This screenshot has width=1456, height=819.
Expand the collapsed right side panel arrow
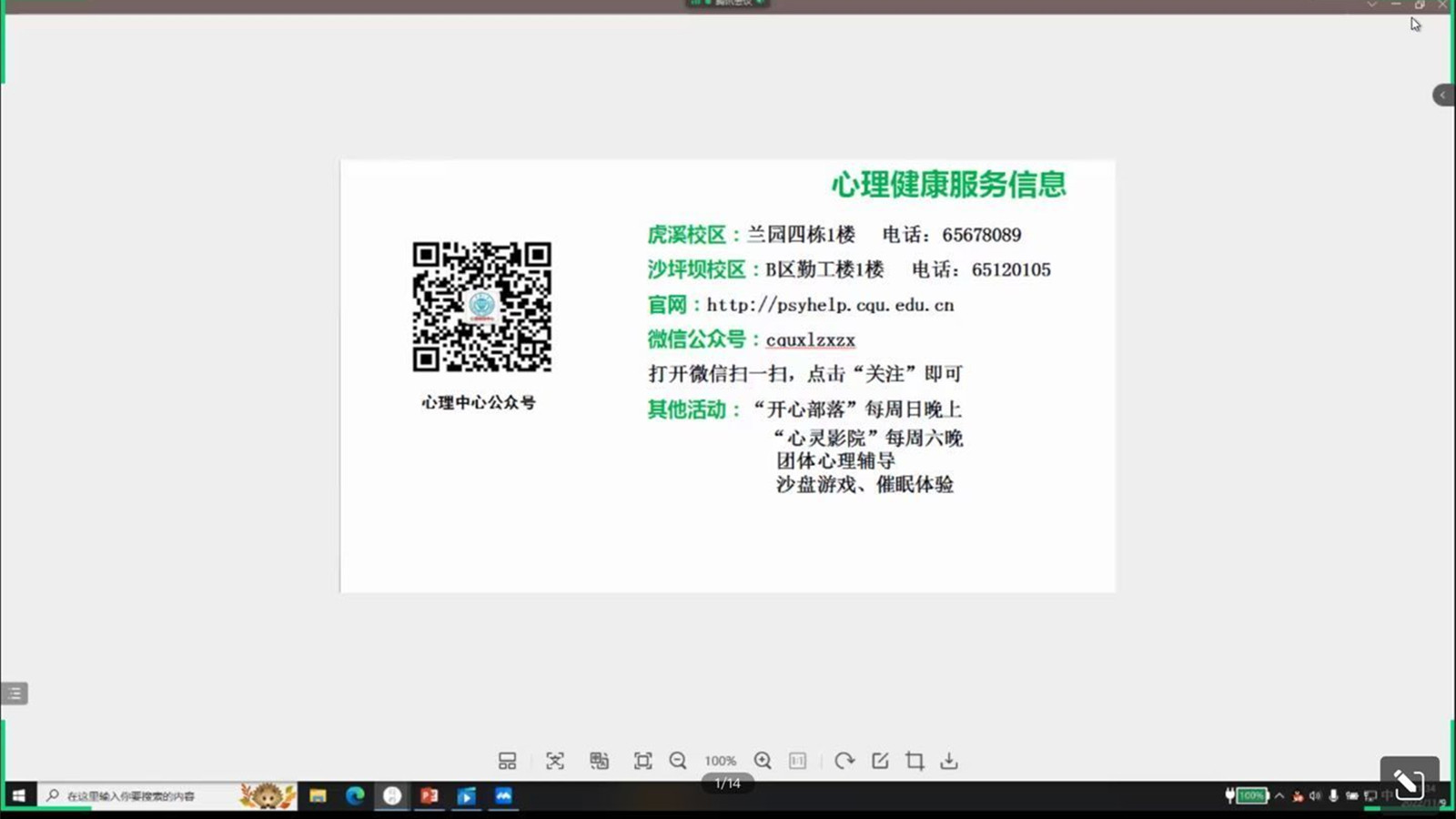pos(1443,96)
